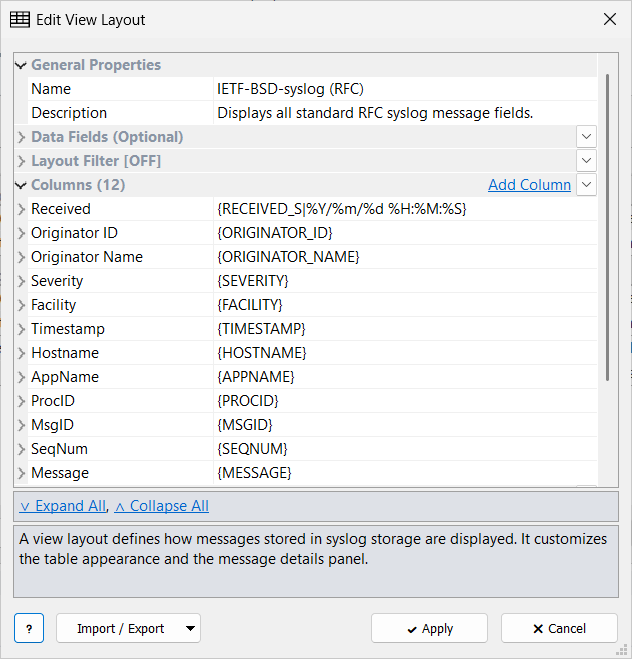Select the {ORIGINATOR_ID} value cell

tap(405, 233)
